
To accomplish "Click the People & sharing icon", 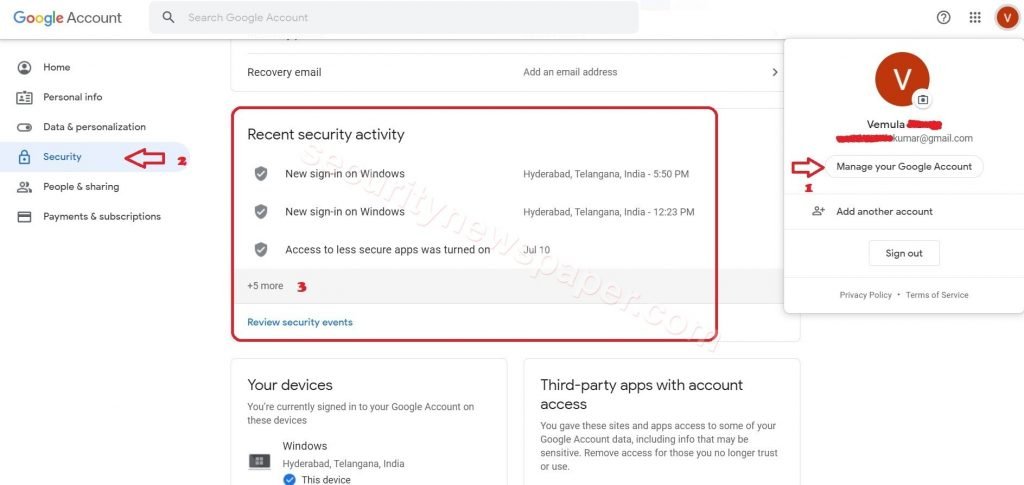I will (x=24, y=187).
